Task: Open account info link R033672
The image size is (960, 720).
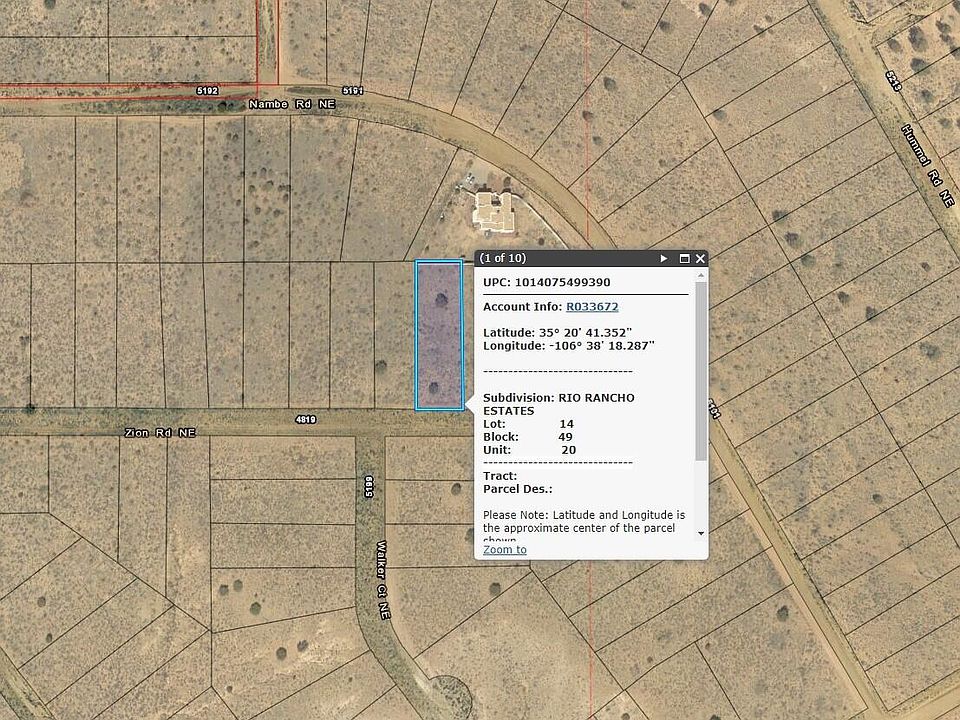Action: point(592,307)
